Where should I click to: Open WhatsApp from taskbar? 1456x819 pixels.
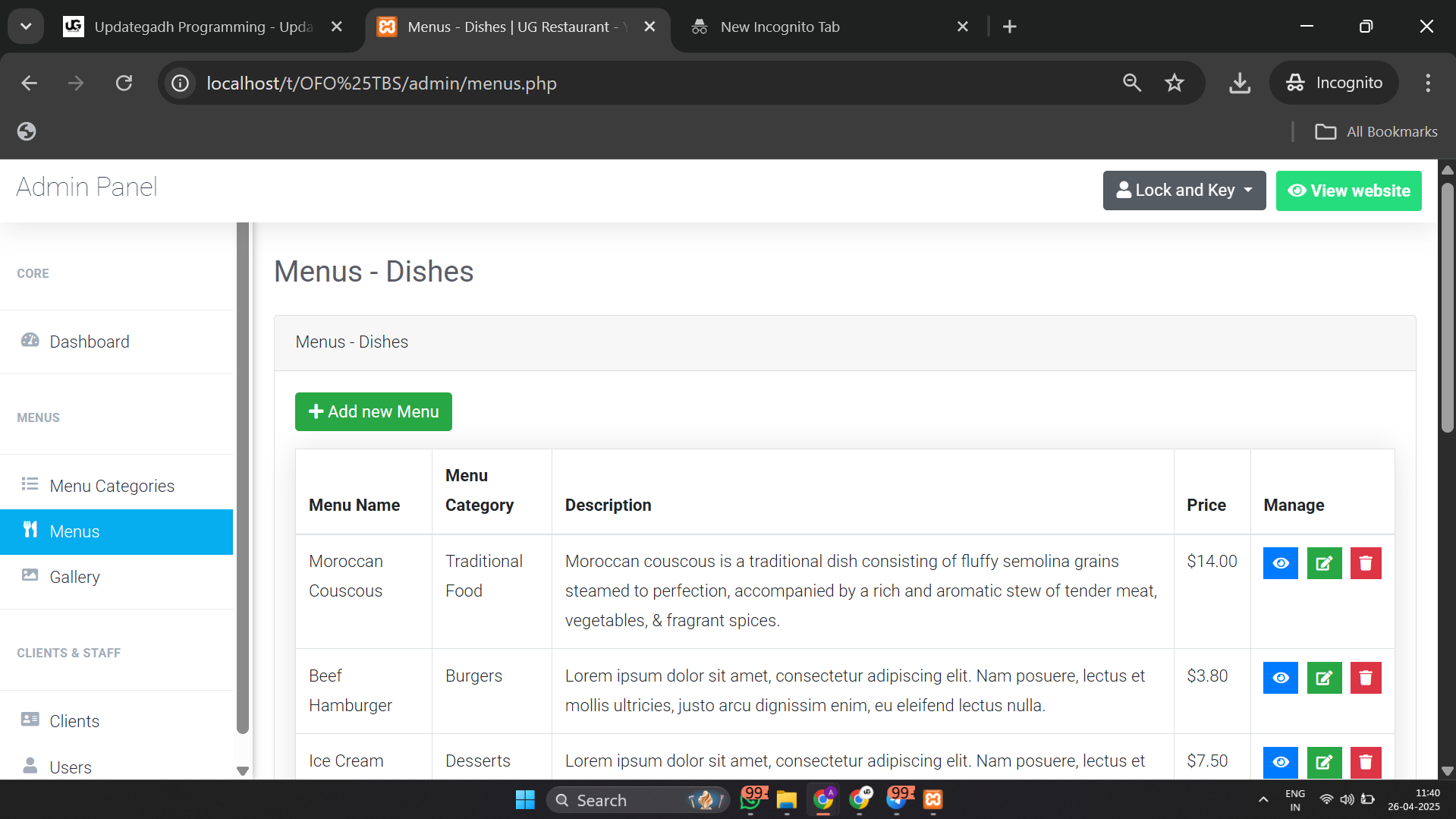(x=752, y=800)
